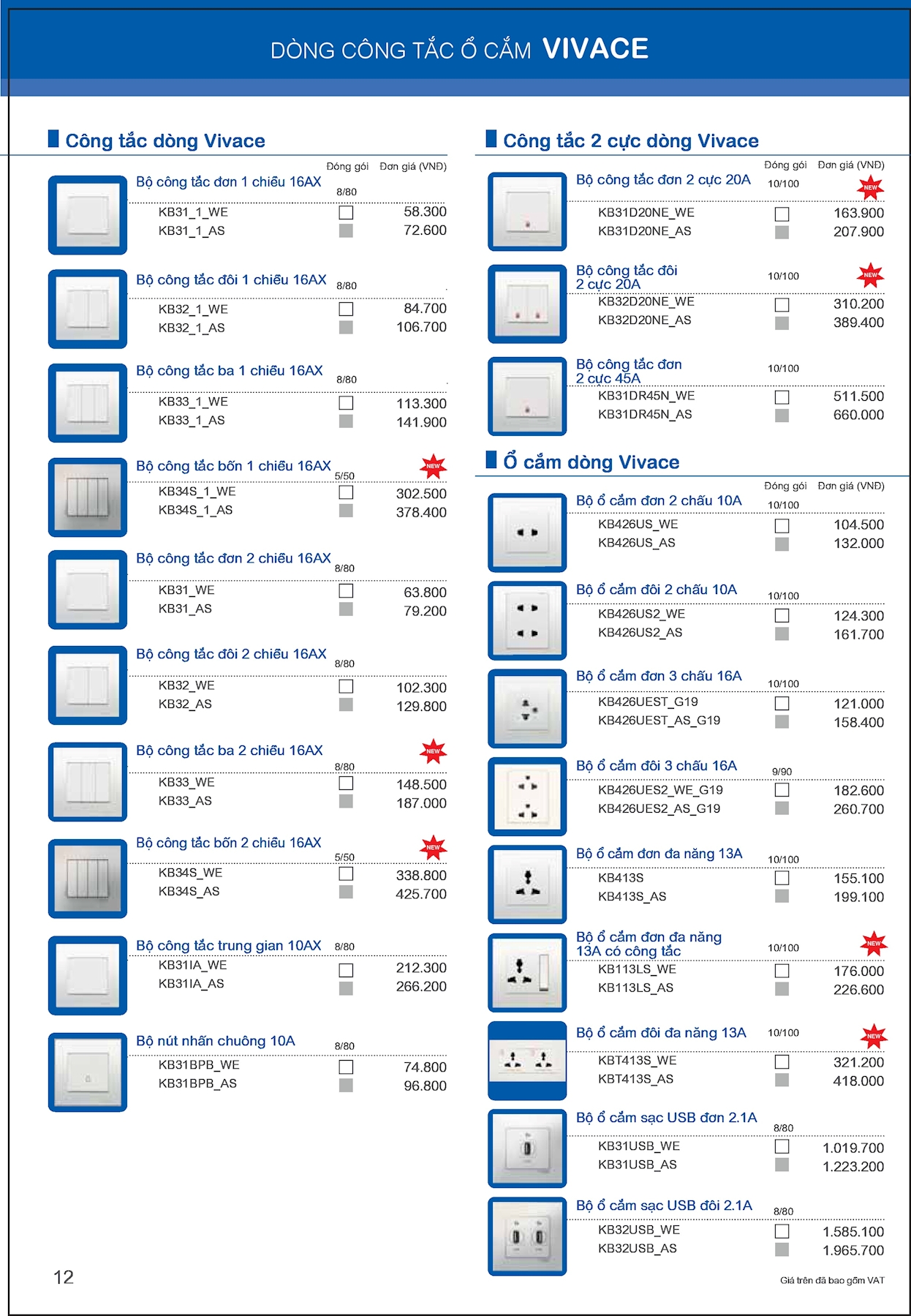The width and height of the screenshot is (911, 1316).
Task: Click the grey color box for KB31DR45N_AS
Action: 782,416
